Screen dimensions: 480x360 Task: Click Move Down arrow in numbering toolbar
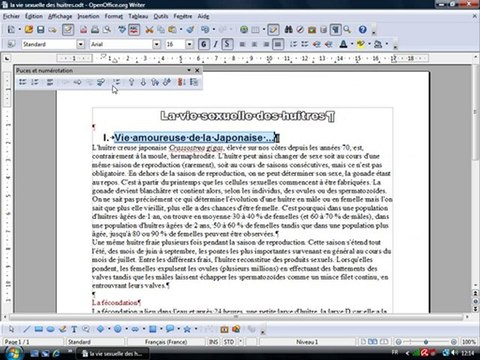pyautogui.click(x=143, y=82)
